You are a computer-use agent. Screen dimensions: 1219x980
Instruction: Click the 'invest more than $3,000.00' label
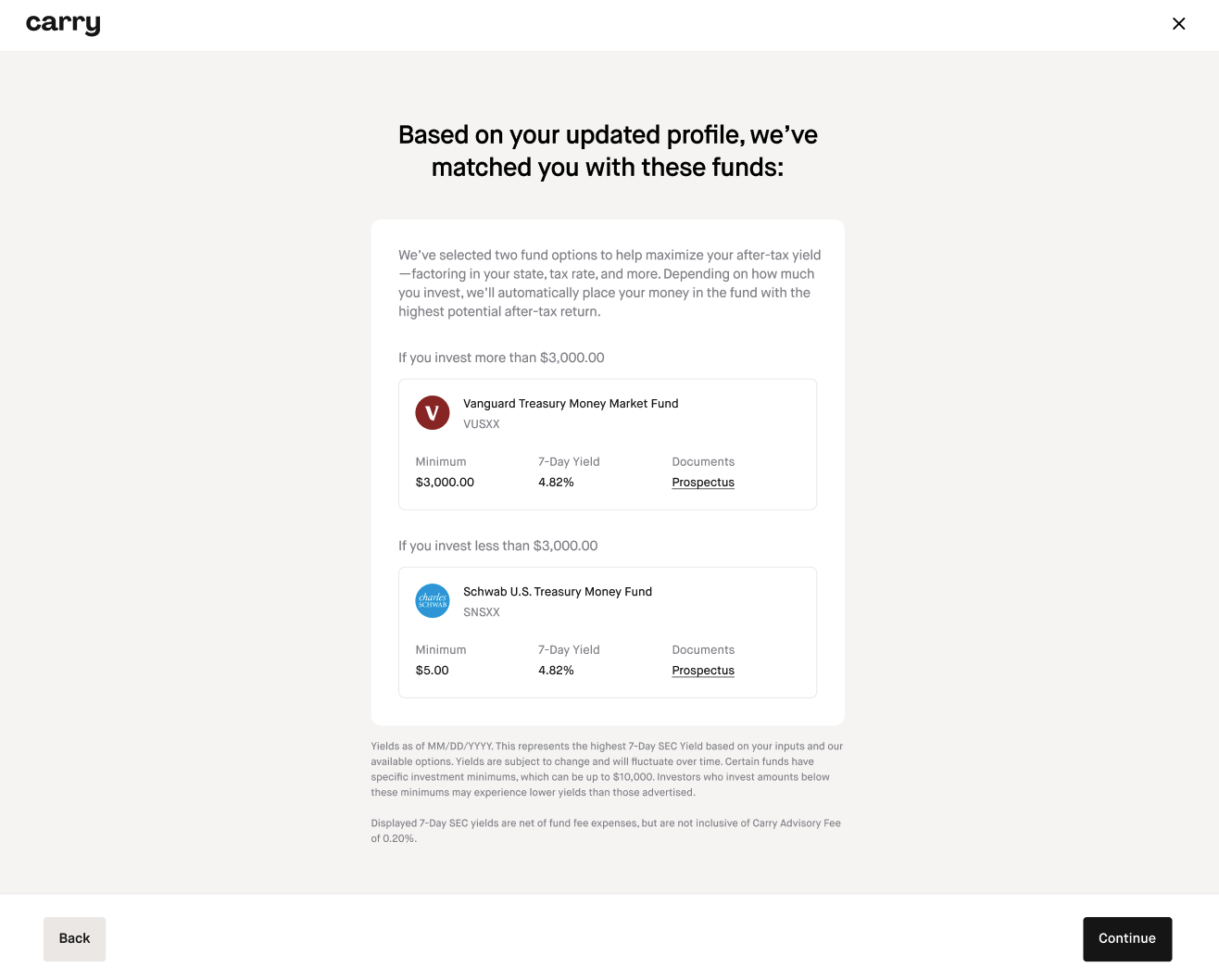(501, 358)
